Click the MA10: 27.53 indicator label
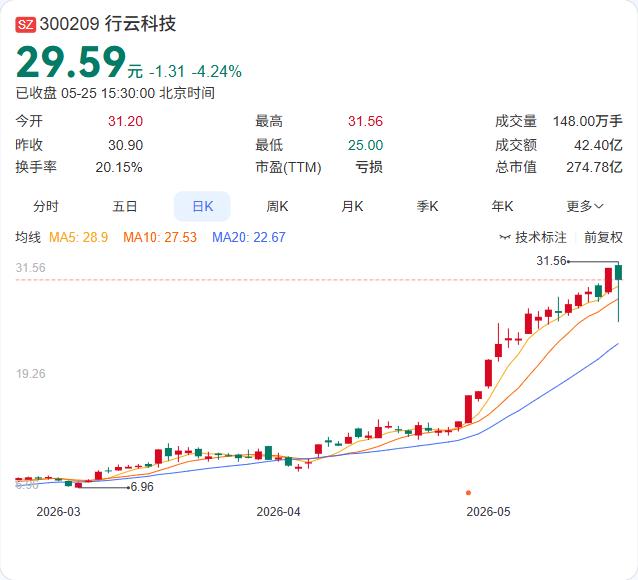The height and width of the screenshot is (580, 638). point(160,237)
